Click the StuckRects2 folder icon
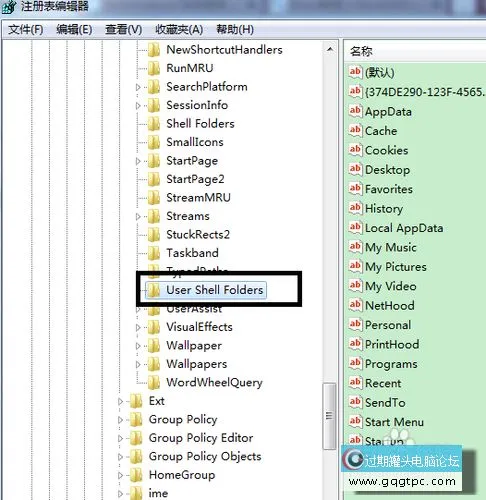 click(154, 235)
